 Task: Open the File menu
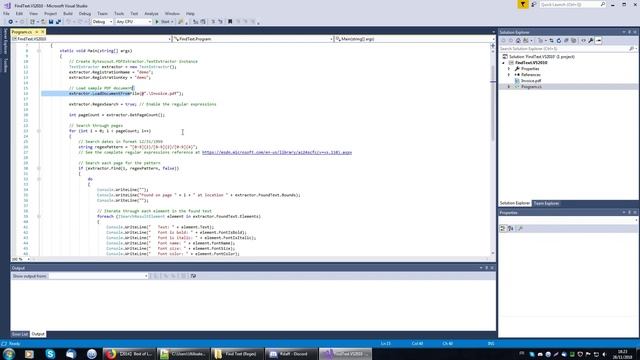tap(6, 13)
